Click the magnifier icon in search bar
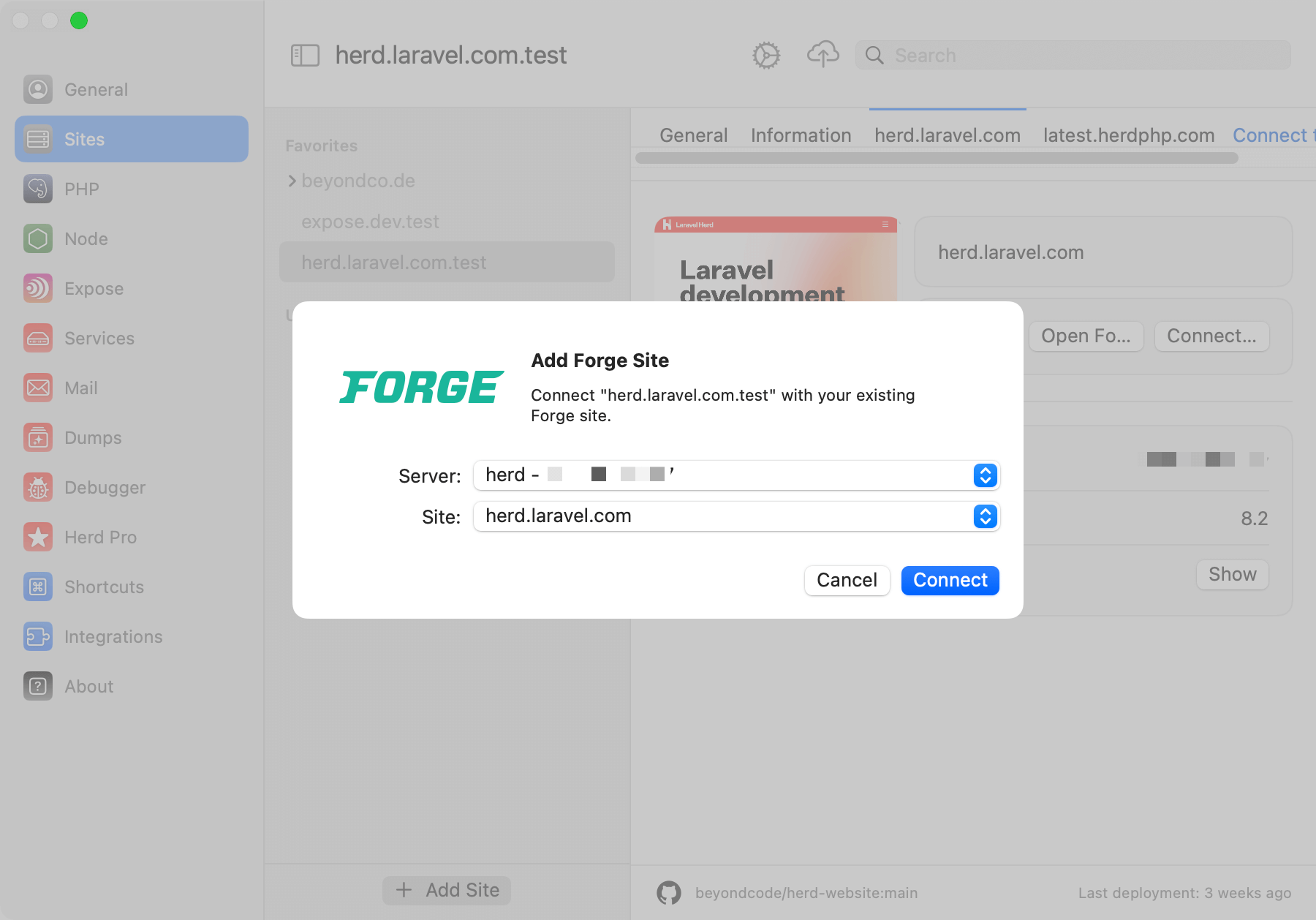1316x920 pixels. pos(874,55)
